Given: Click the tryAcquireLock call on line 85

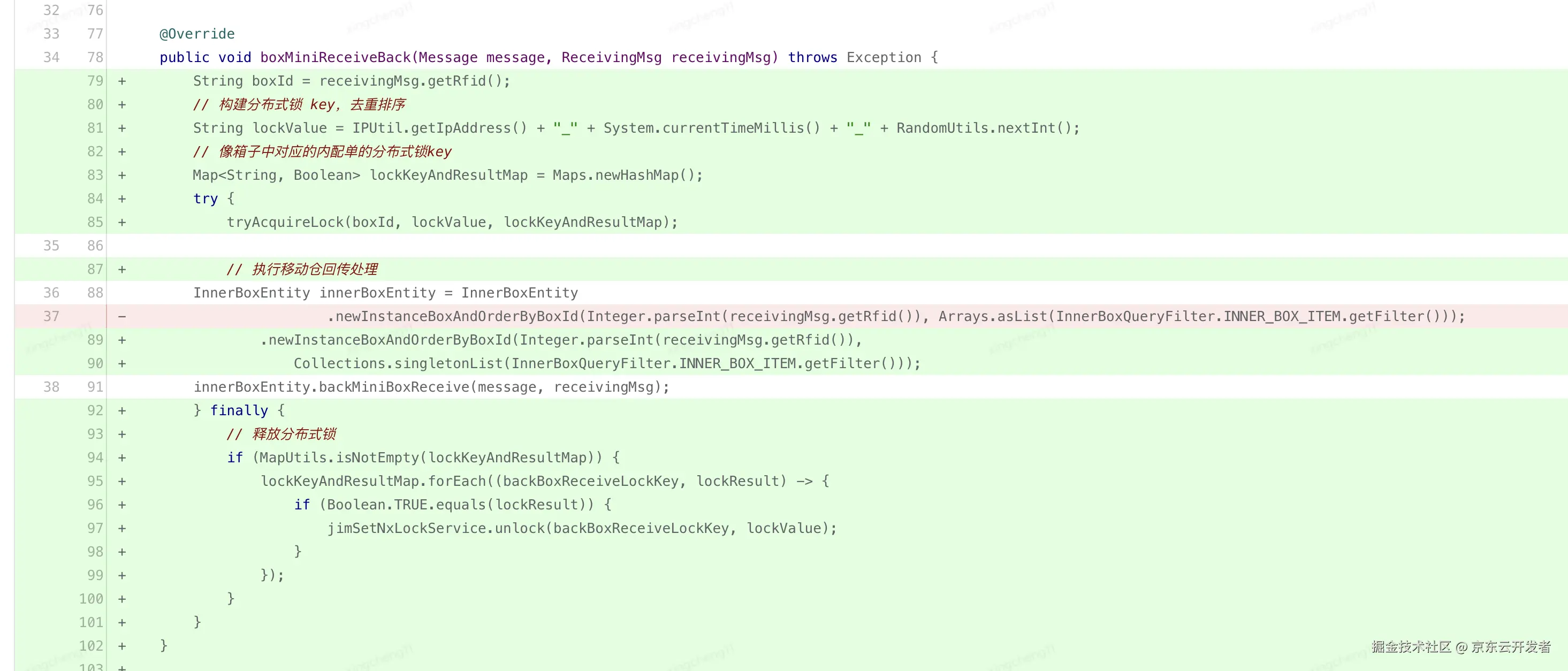Looking at the screenshot, I should (285, 222).
